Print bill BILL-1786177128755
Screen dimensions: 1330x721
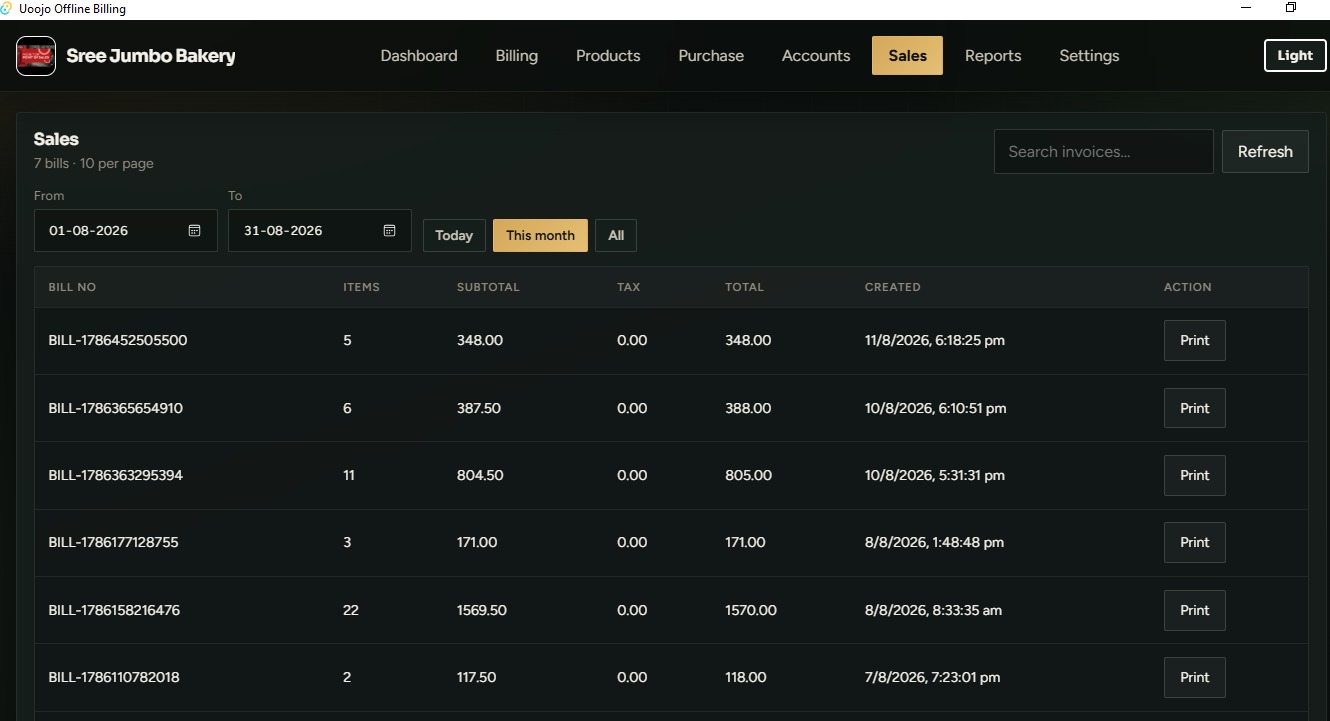pyautogui.click(x=1195, y=543)
